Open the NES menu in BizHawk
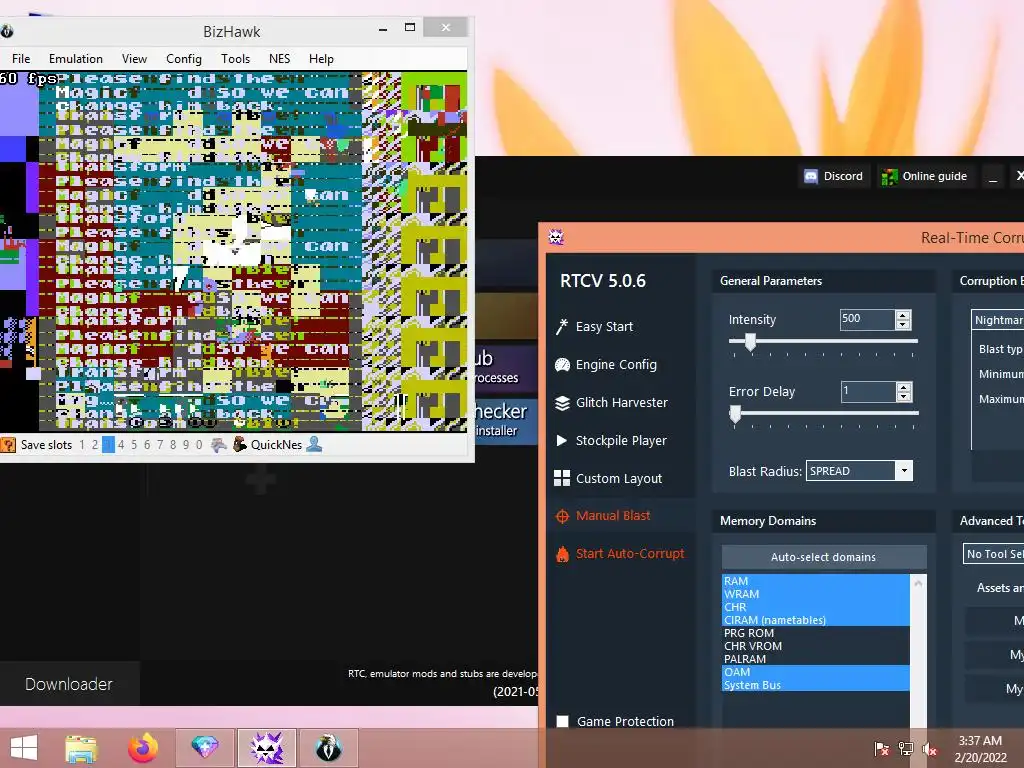This screenshot has height=768, width=1024. [x=280, y=59]
